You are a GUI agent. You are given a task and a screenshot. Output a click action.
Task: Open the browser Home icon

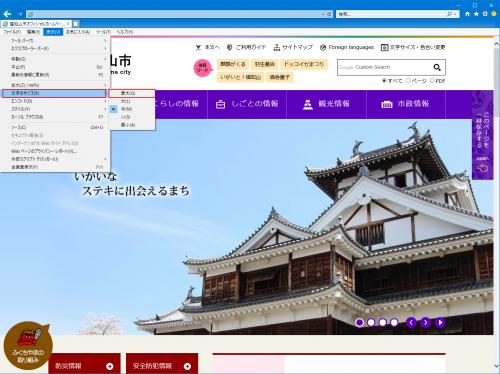tap(467, 14)
